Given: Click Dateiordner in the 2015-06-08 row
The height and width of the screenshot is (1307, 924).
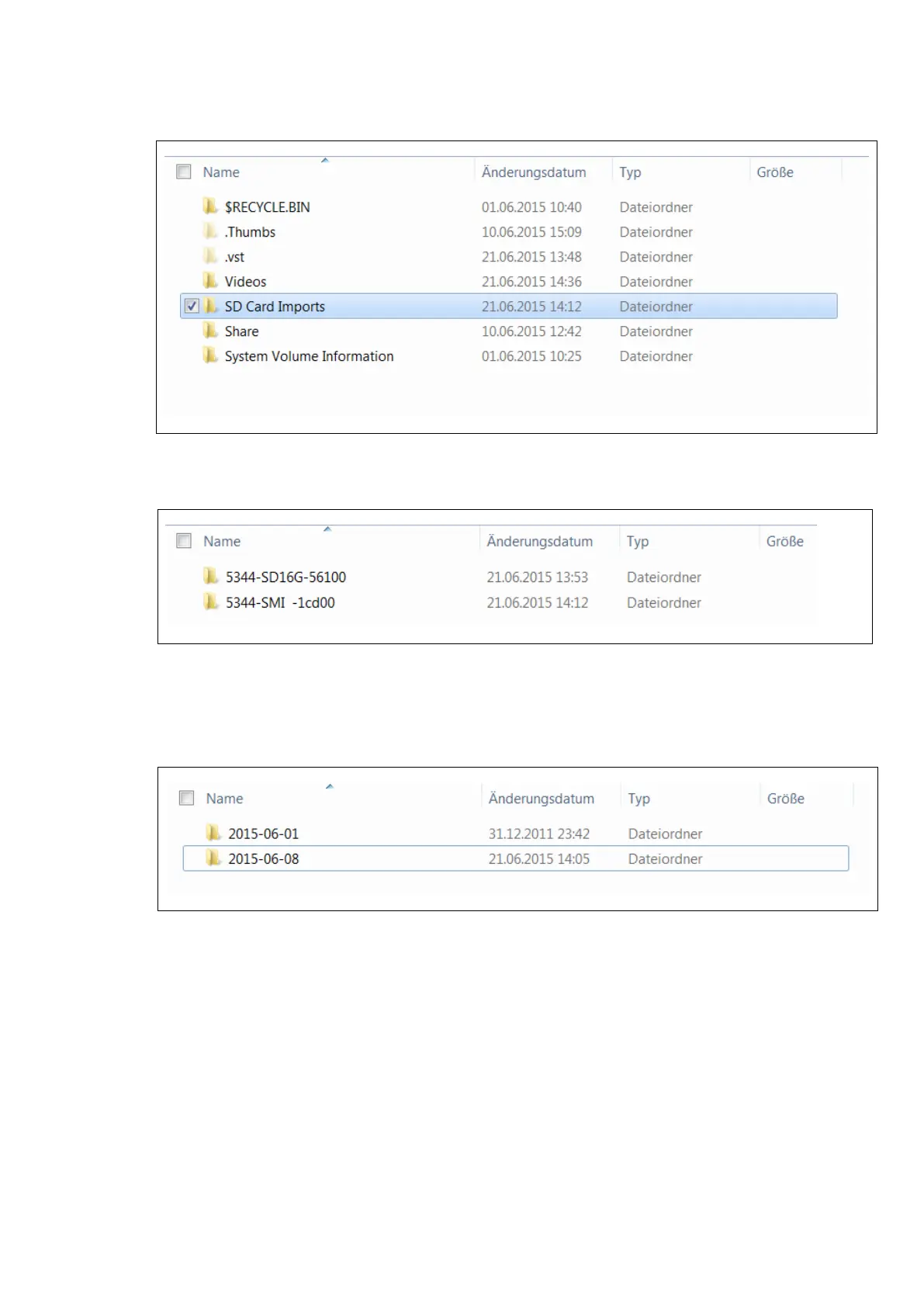Looking at the screenshot, I should [x=666, y=859].
